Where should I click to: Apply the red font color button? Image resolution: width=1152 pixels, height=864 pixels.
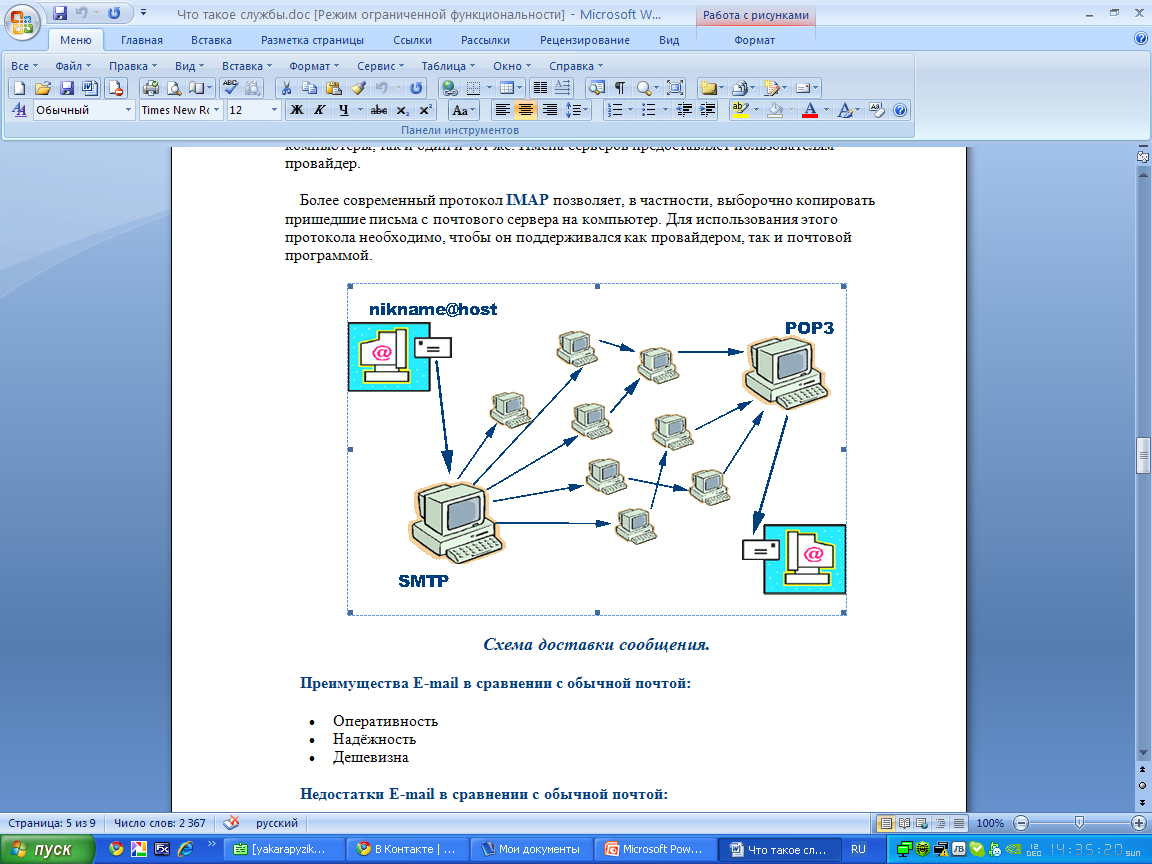810,110
